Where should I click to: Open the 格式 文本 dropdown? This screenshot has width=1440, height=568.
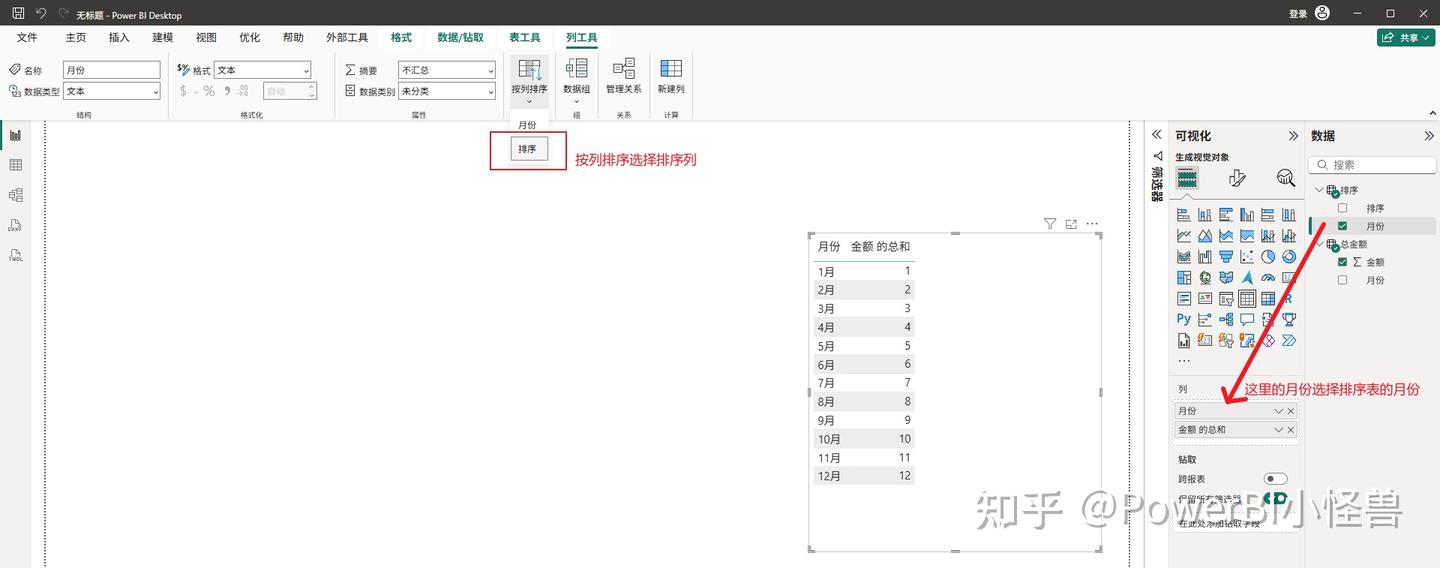click(263, 70)
